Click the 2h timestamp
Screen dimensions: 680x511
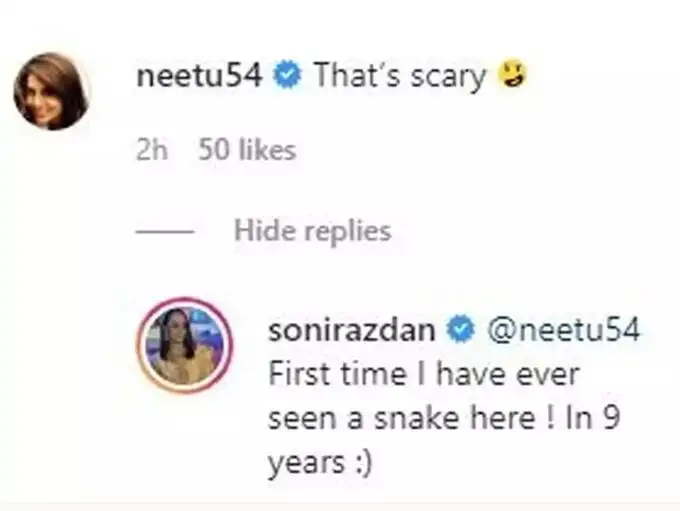[x=150, y=150]
